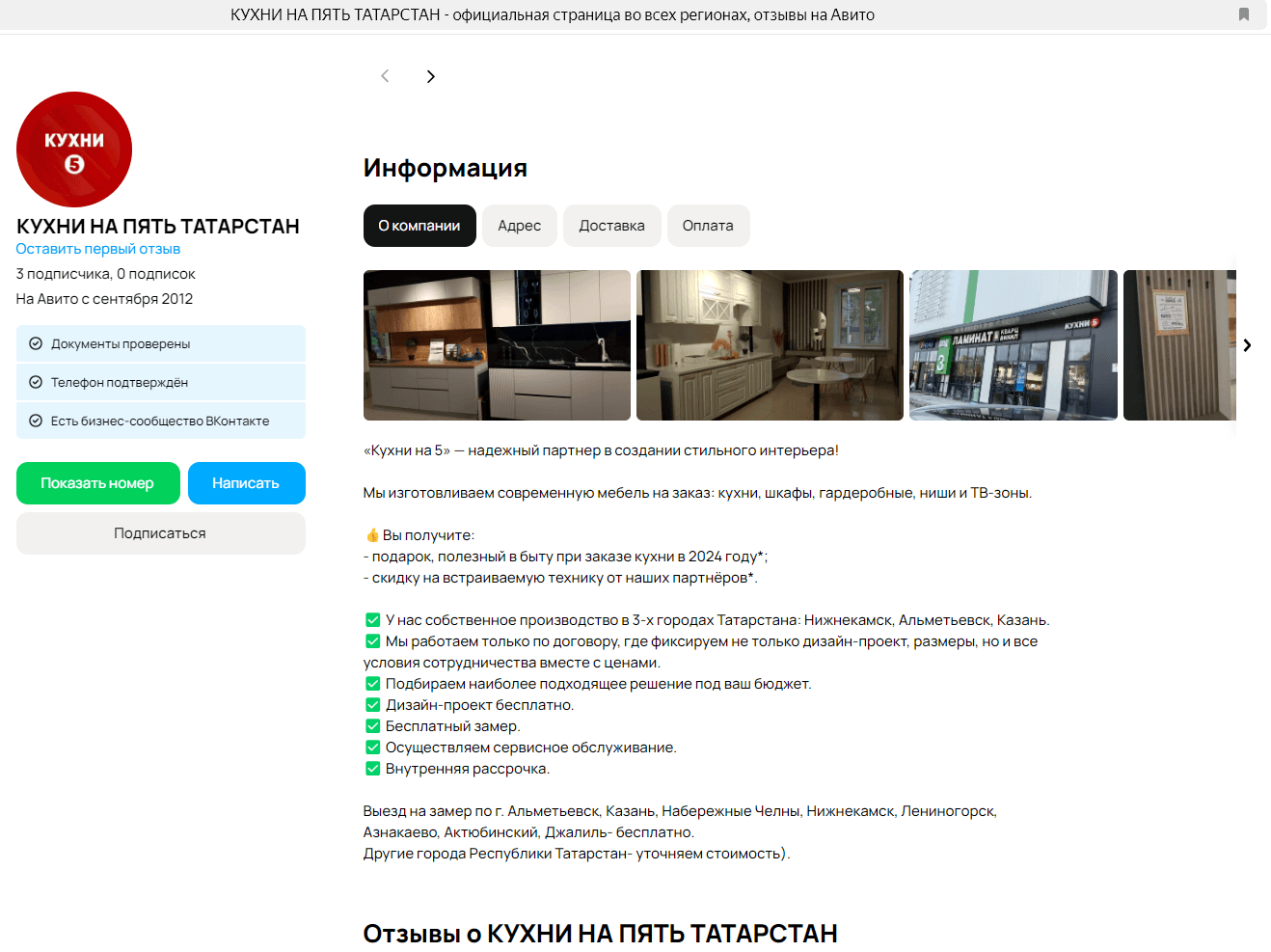Open the Оплата tab
Viewport: 1271px width, 952px height.
(708, 226)
